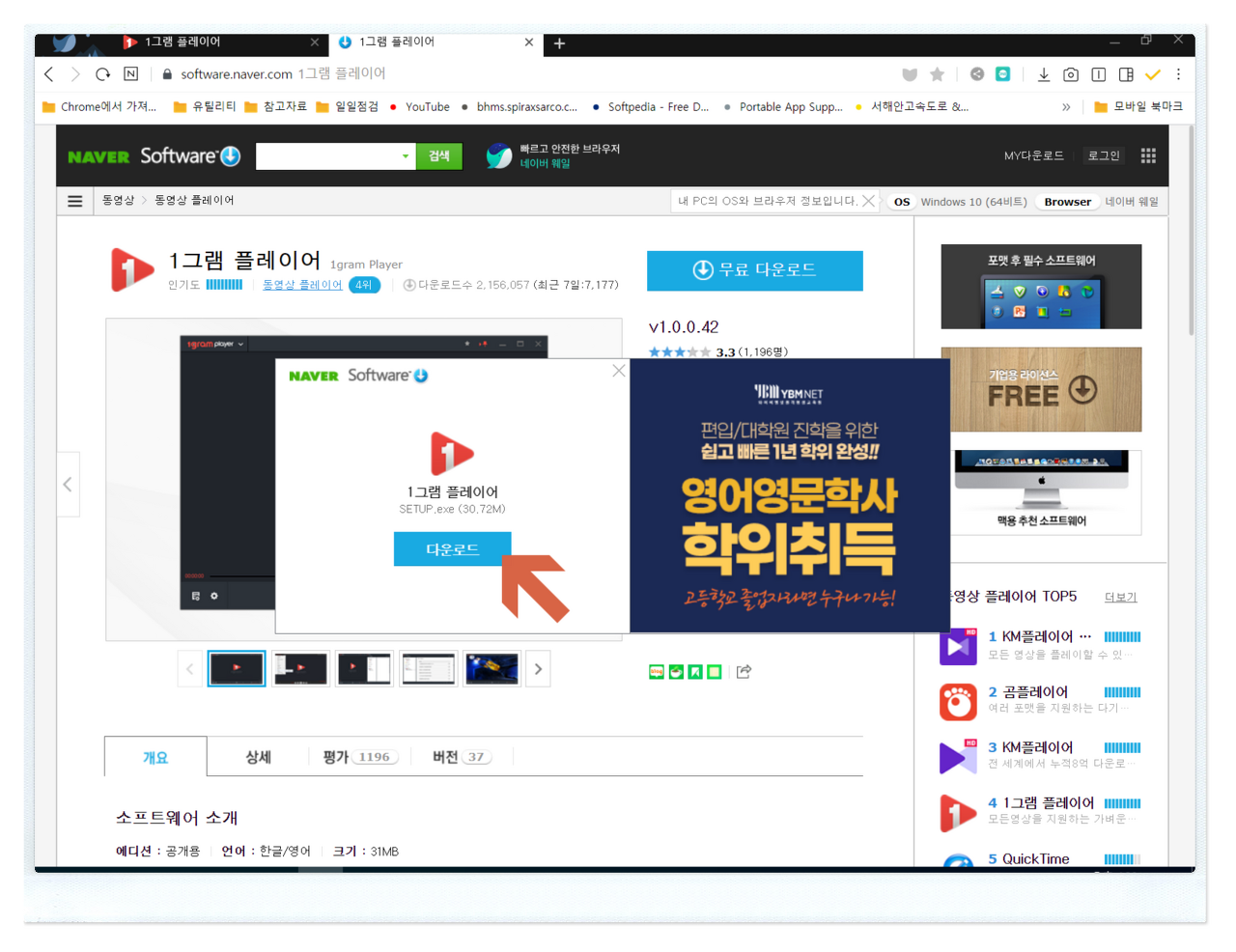This screenshot has width=1236, height=952.
Task: Go to previous screenshot in preview
Action: coord(68,485)
